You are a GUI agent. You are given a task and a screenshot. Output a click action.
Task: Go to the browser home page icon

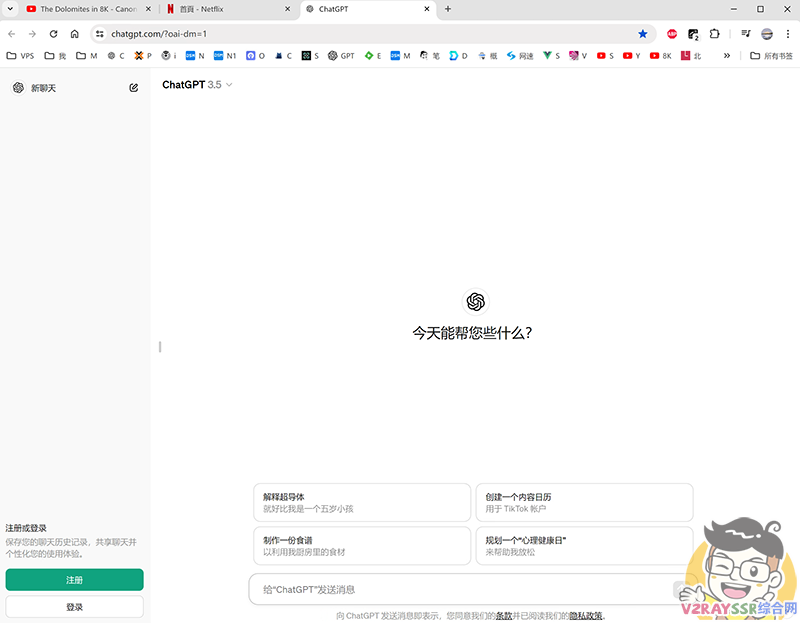74,33
